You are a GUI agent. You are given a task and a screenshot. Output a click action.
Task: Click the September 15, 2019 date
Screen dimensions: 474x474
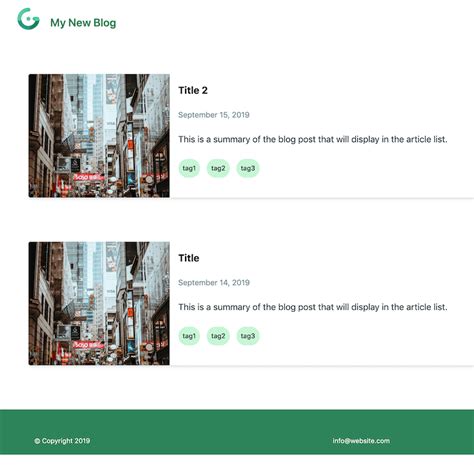[214, 115]
